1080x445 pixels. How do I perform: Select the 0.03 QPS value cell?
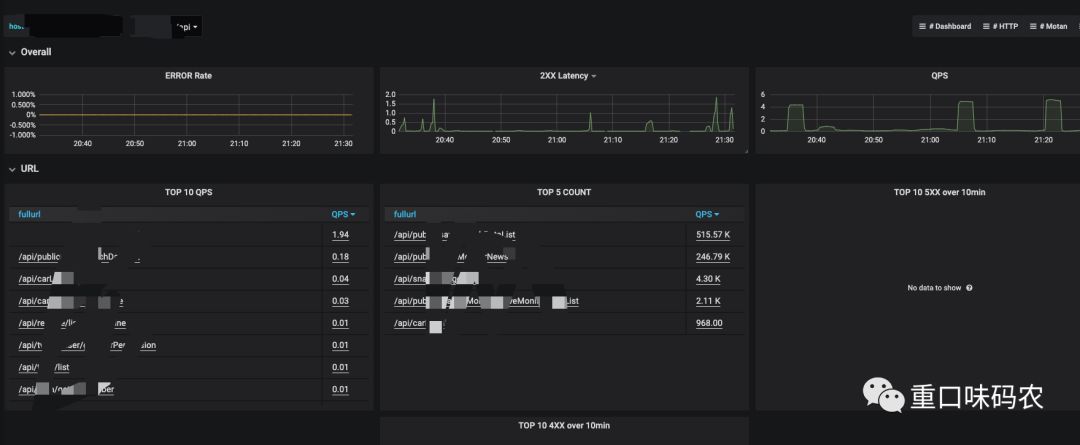click(340, 301)
